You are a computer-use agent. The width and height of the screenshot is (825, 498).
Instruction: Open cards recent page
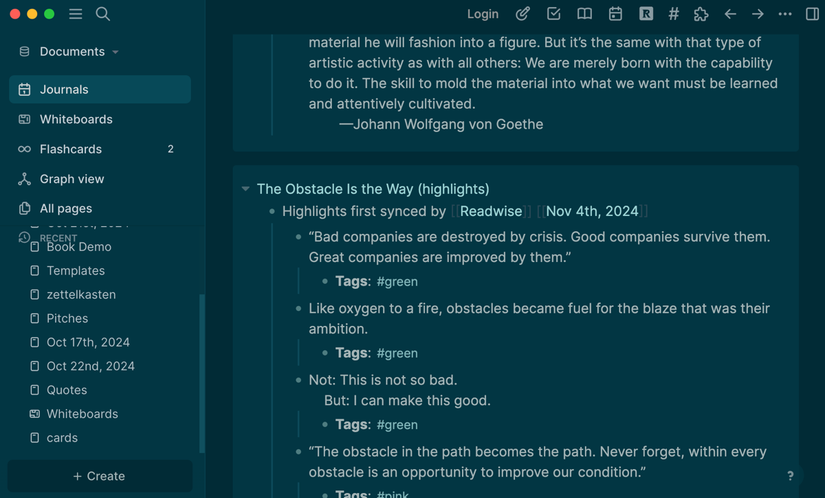62,438
